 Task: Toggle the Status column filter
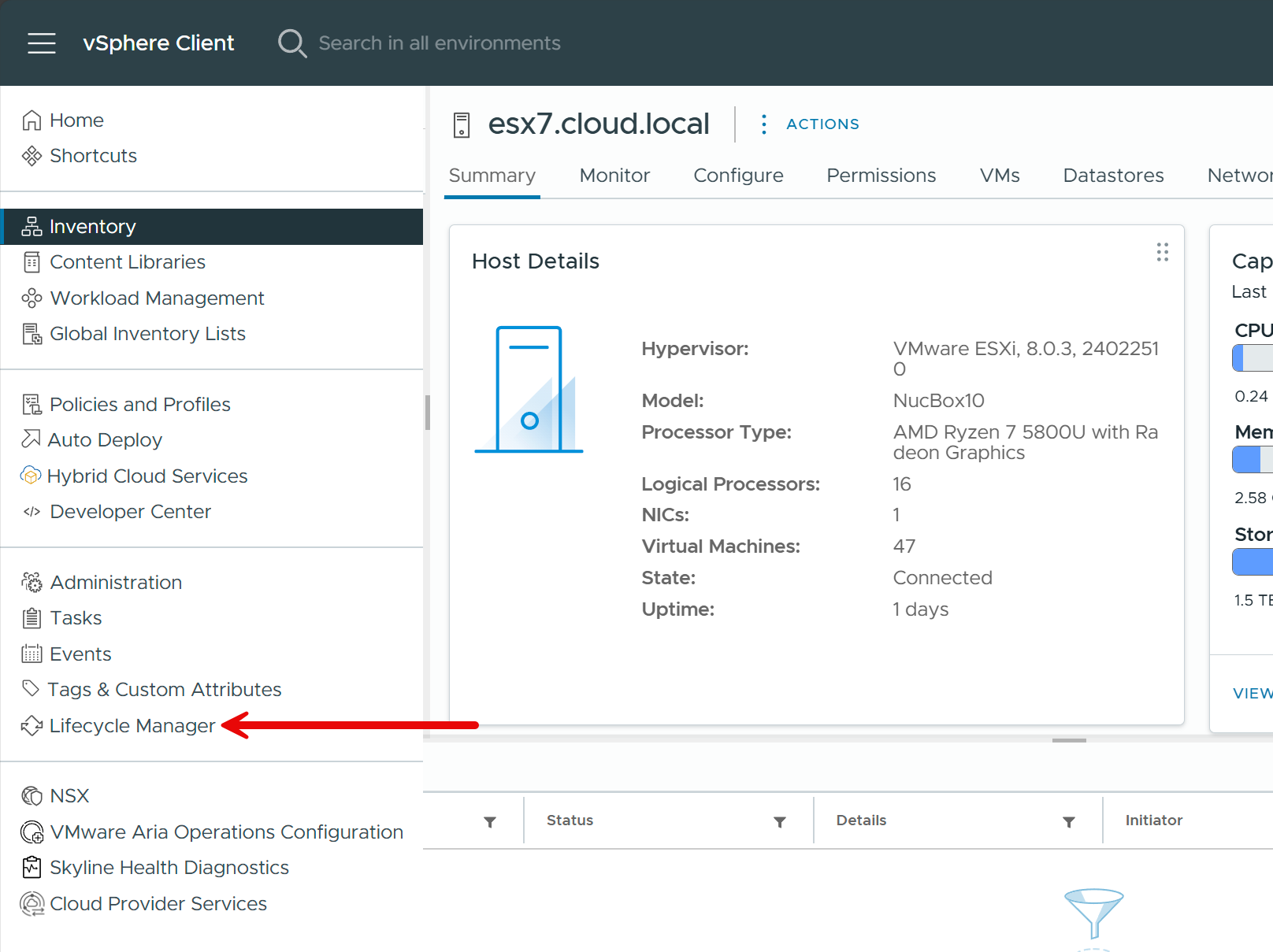coord(779,820)
